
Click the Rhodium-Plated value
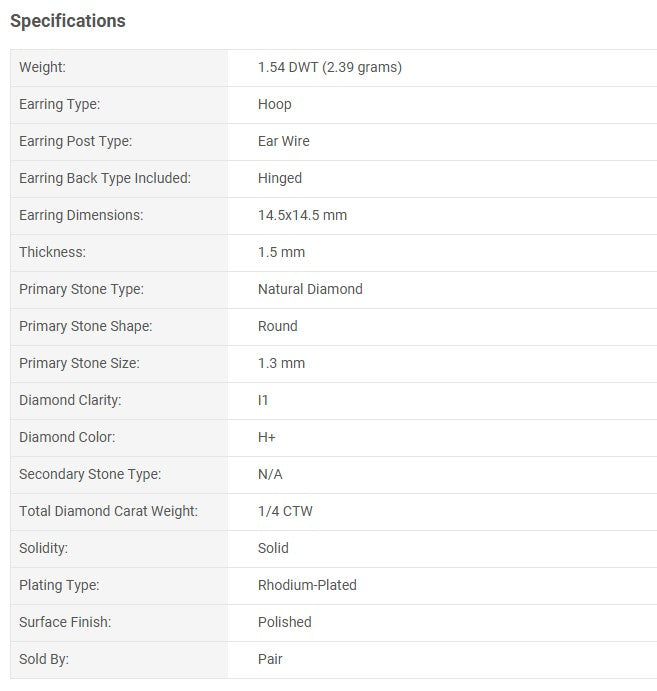307,586
